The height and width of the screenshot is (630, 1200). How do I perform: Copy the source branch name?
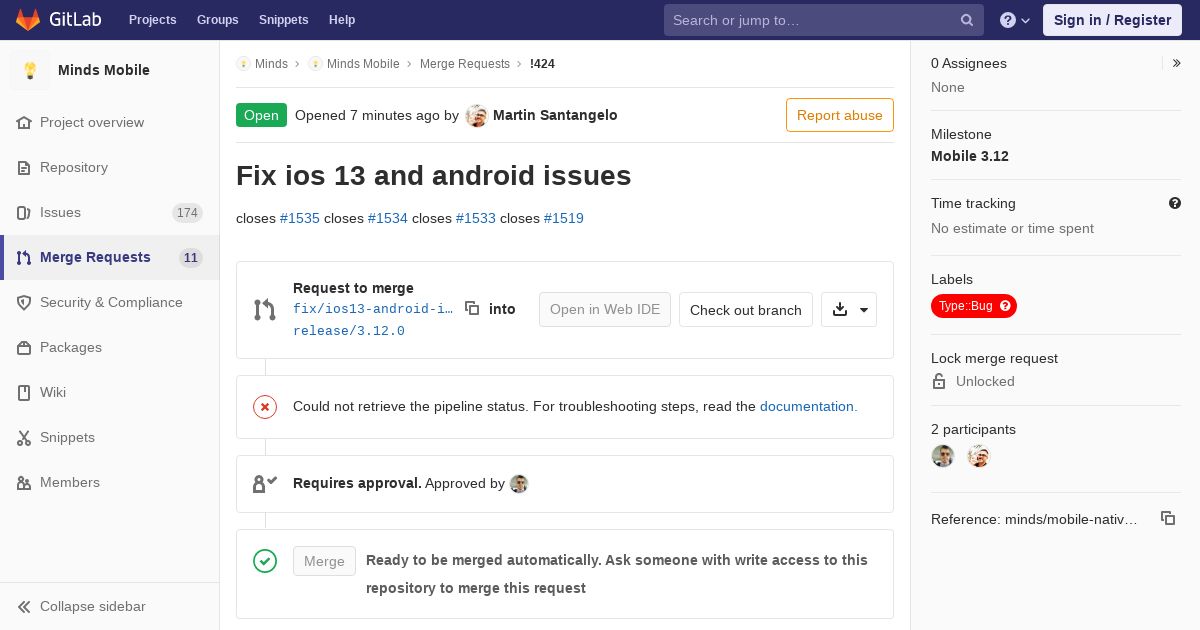pos(472,308)
